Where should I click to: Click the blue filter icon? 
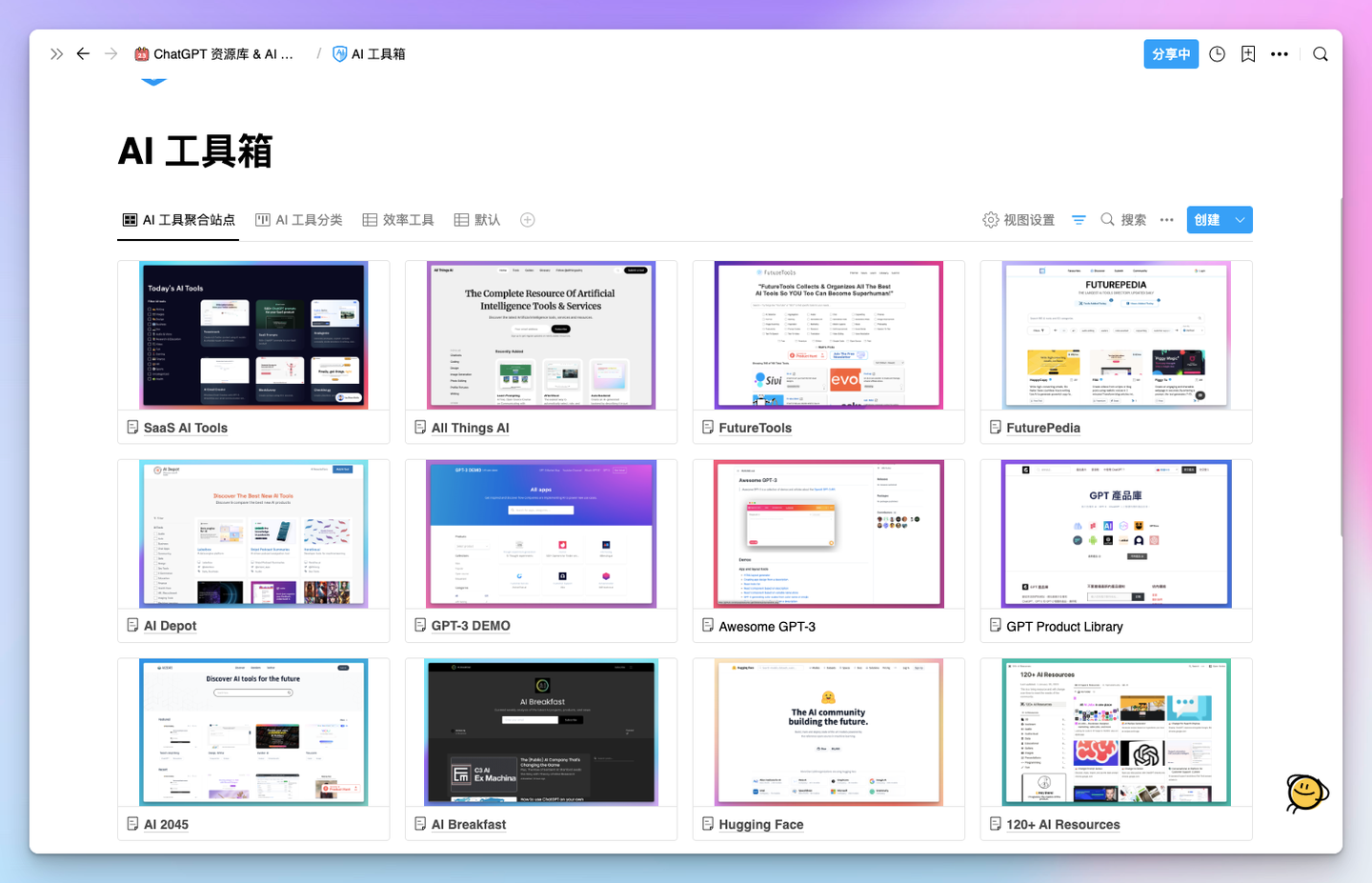1079,220
